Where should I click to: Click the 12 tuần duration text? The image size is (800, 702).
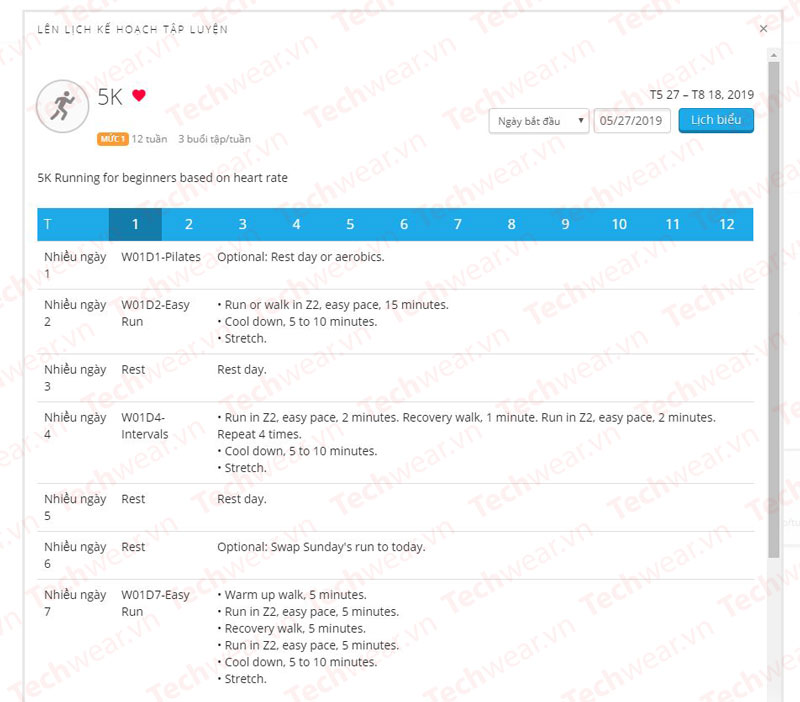[x=149, y=139]
